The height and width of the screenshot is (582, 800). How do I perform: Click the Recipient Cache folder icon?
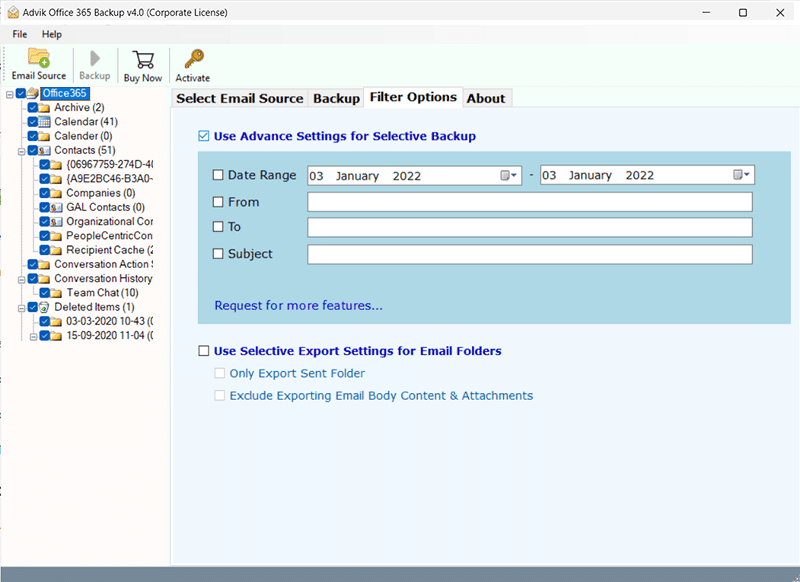pyautogui.click(x=56, y=250)
